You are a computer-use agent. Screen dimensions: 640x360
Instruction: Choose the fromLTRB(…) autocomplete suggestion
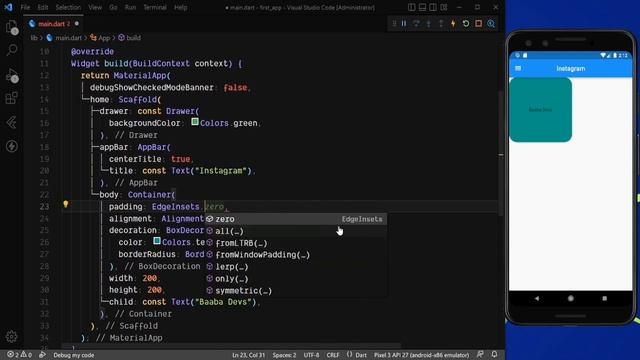pyautogui.click(x=296, y=243)
